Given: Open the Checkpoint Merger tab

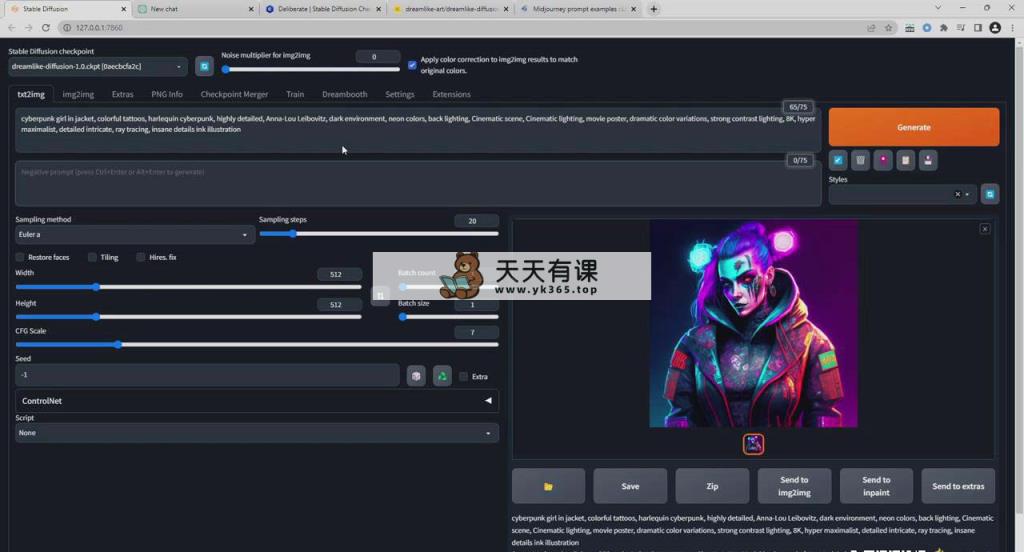Looking at the screenshot, I should tap(234, 94).
